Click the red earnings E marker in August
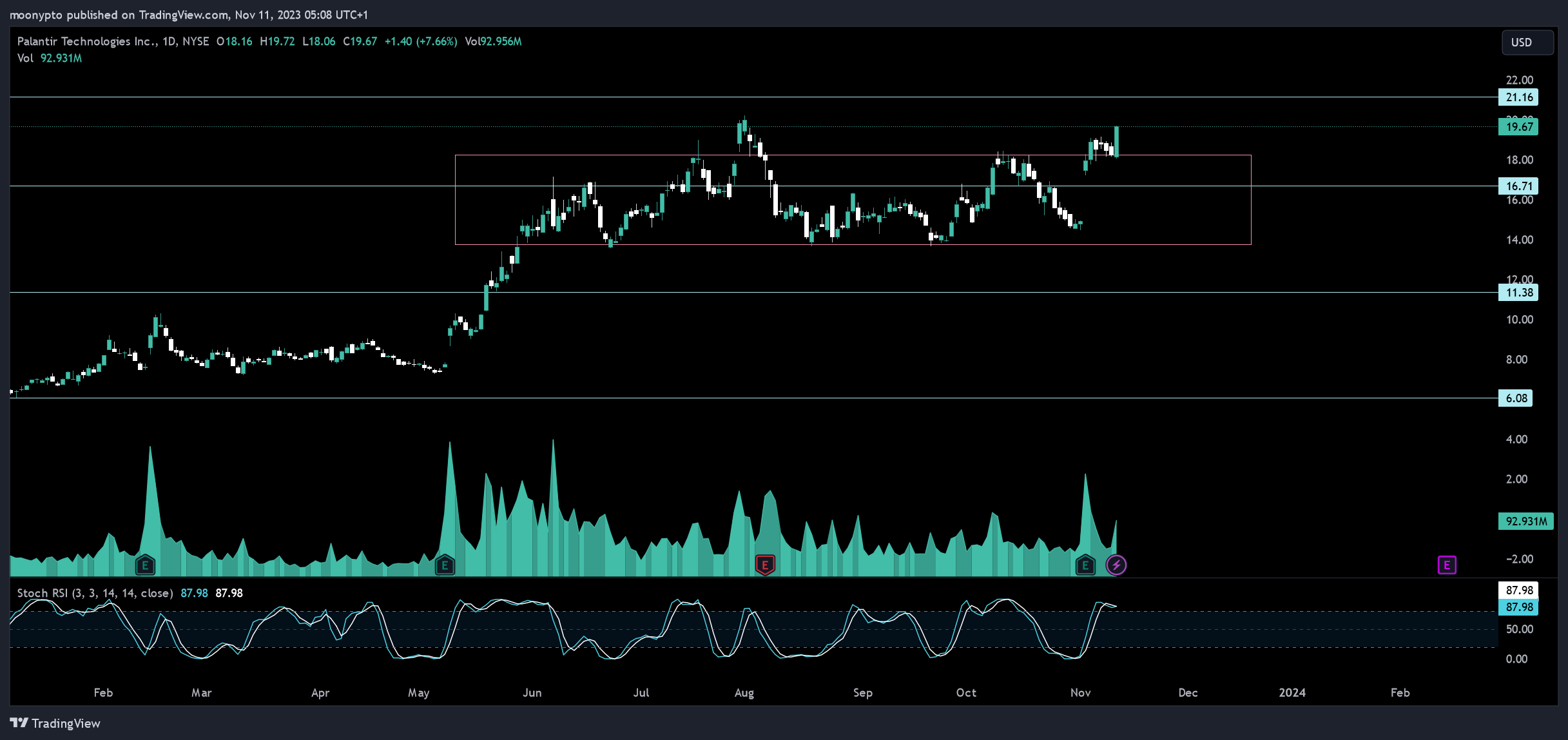The image size is (1568, 740). (765, 565)
